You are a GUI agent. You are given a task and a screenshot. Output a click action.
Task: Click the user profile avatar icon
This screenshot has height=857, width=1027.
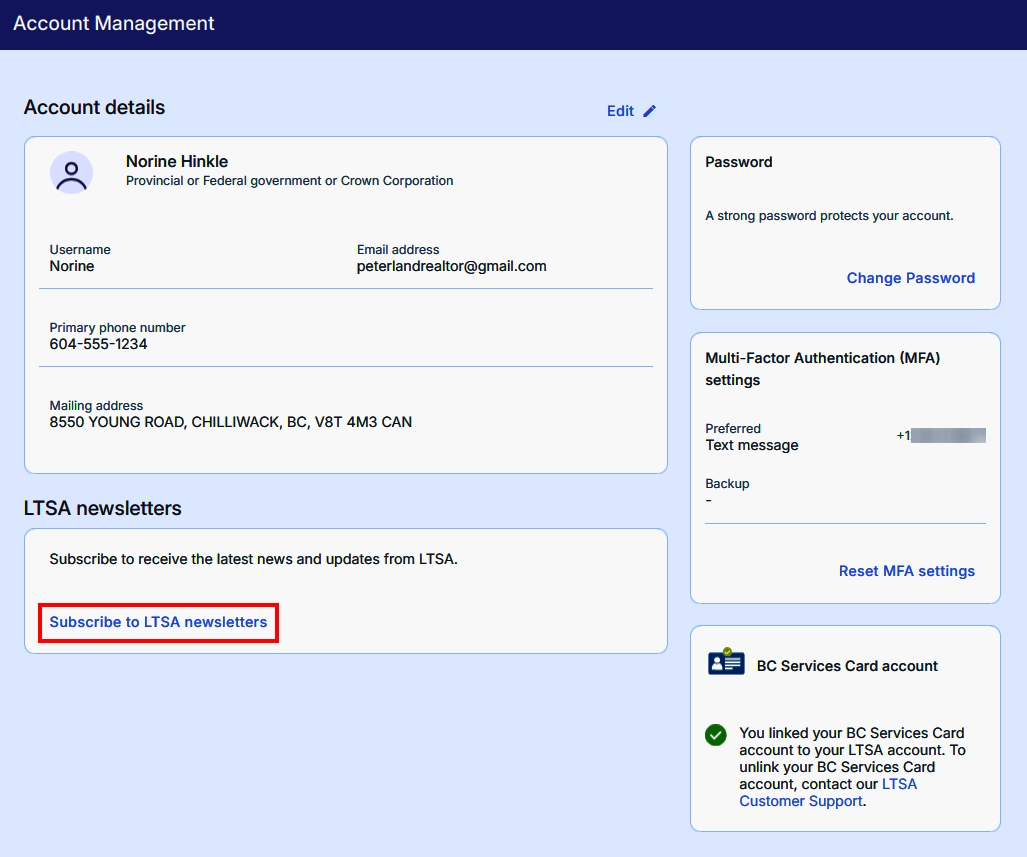coord(71,173)
